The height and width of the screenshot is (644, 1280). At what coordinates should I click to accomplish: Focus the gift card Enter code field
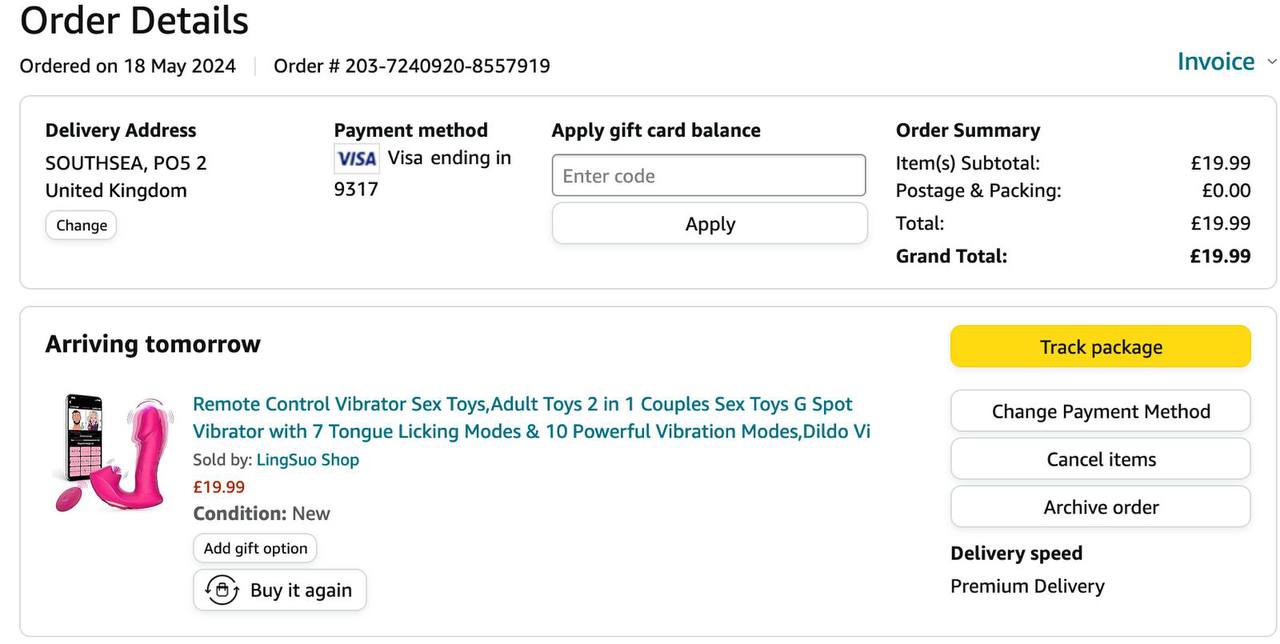click(708, 176)
